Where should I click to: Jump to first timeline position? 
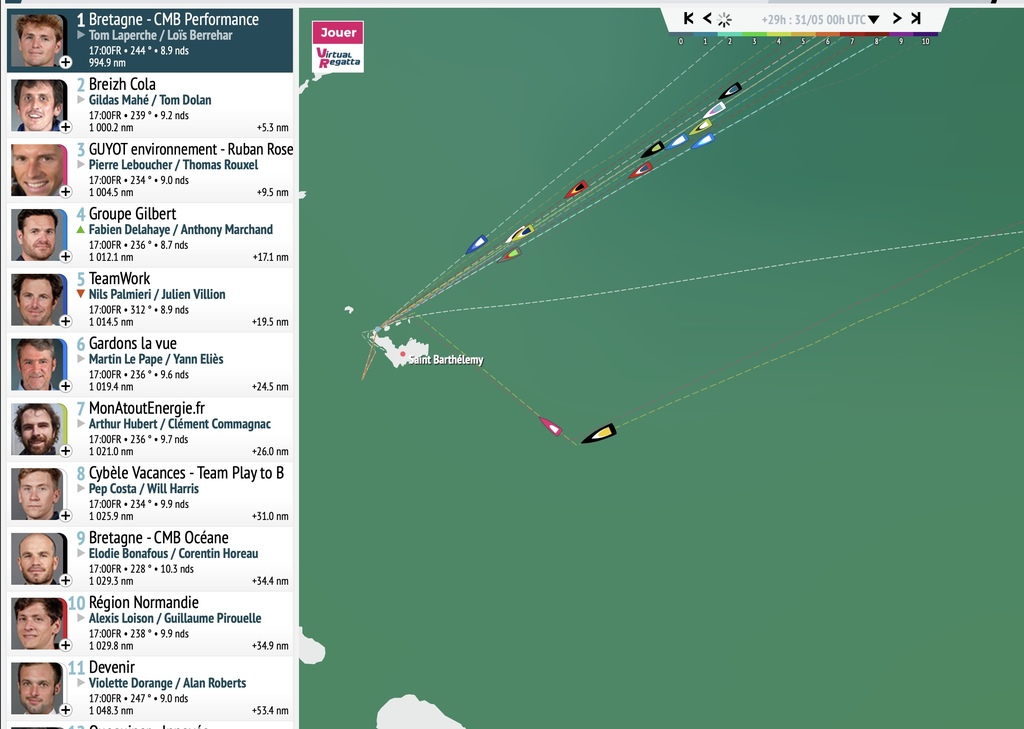[x=688, y=18]
